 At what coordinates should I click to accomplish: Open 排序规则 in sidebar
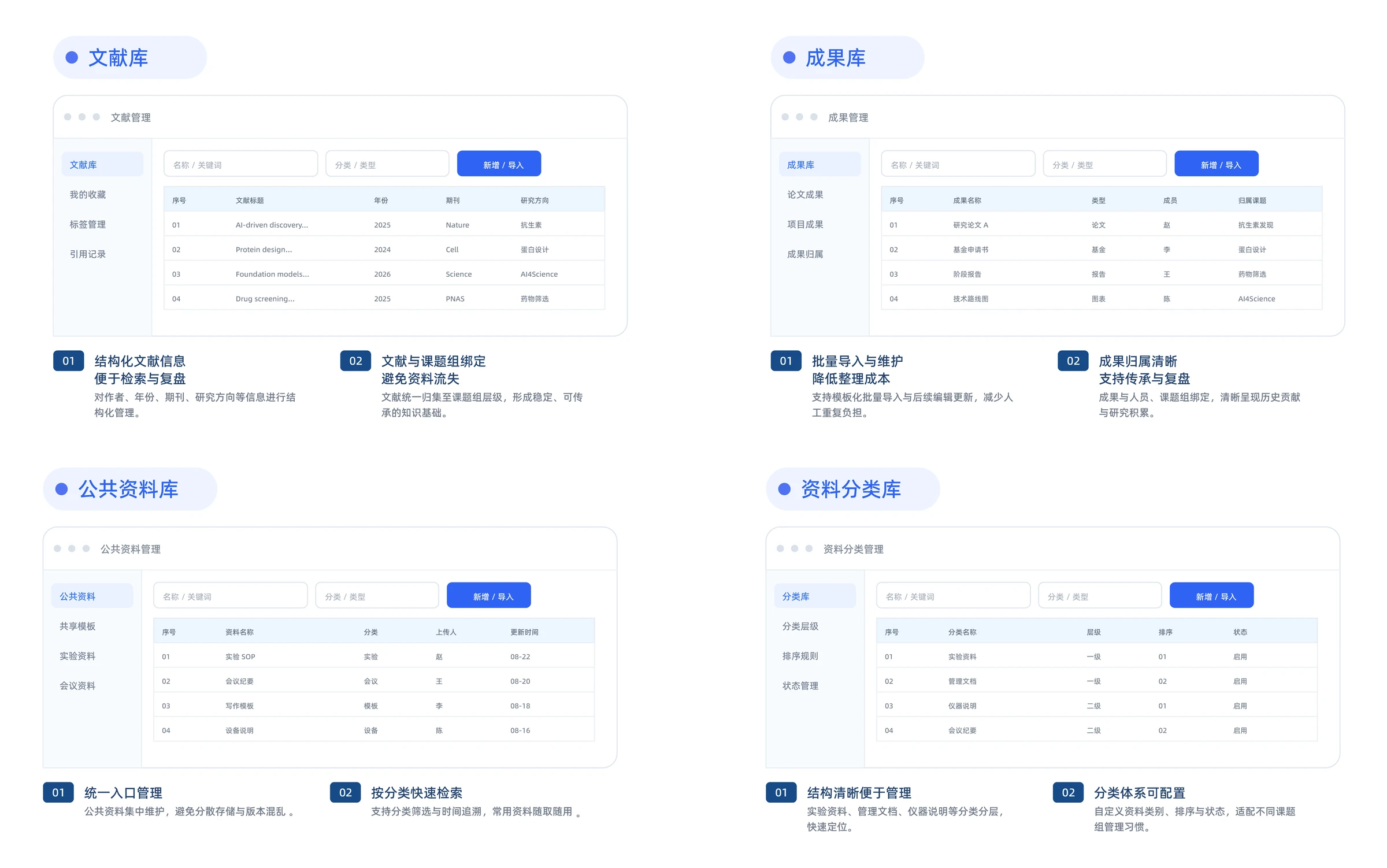[800, 655]
